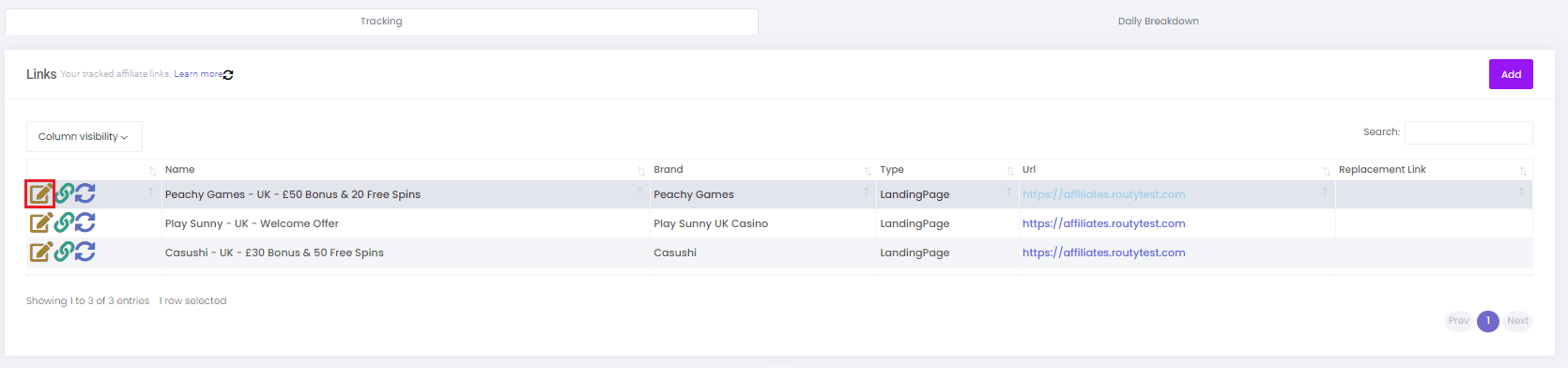Click refresh icon in Peachy Games row
The height and width of the screenshot is (368, 1568).
point(85,194)
